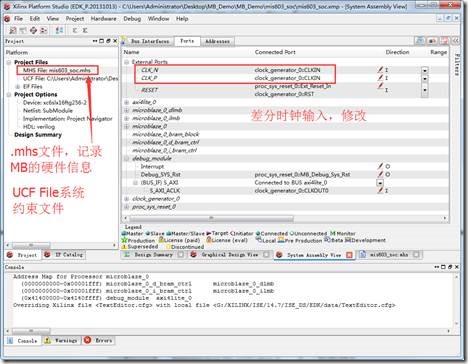Expand proc_sys_reset_0 instance
This screenshot has width=468, height=364.
(x=127, y=207)
